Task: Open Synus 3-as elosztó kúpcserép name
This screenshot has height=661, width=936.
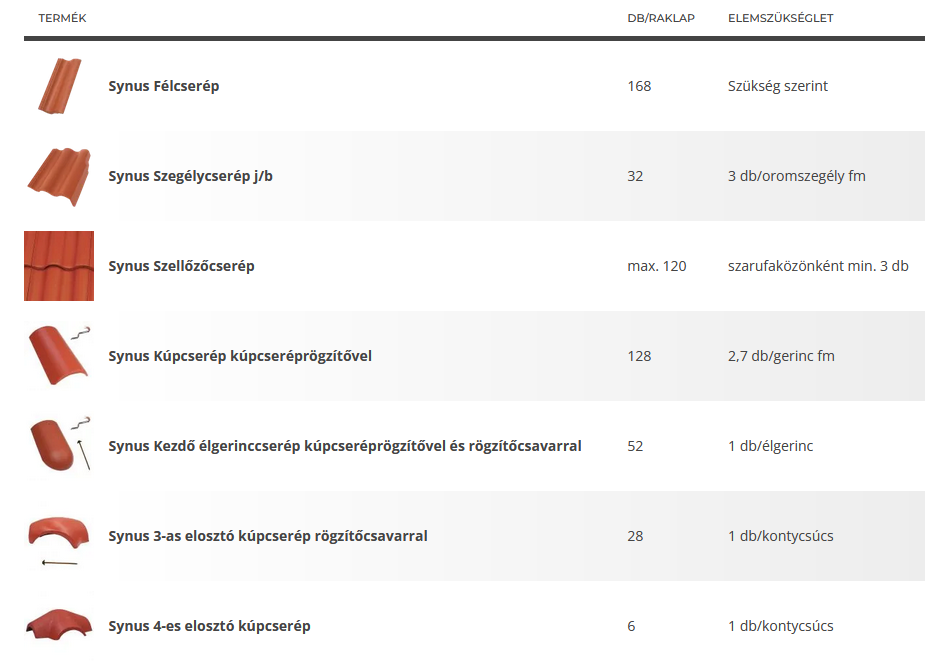Action: [267, 536]
